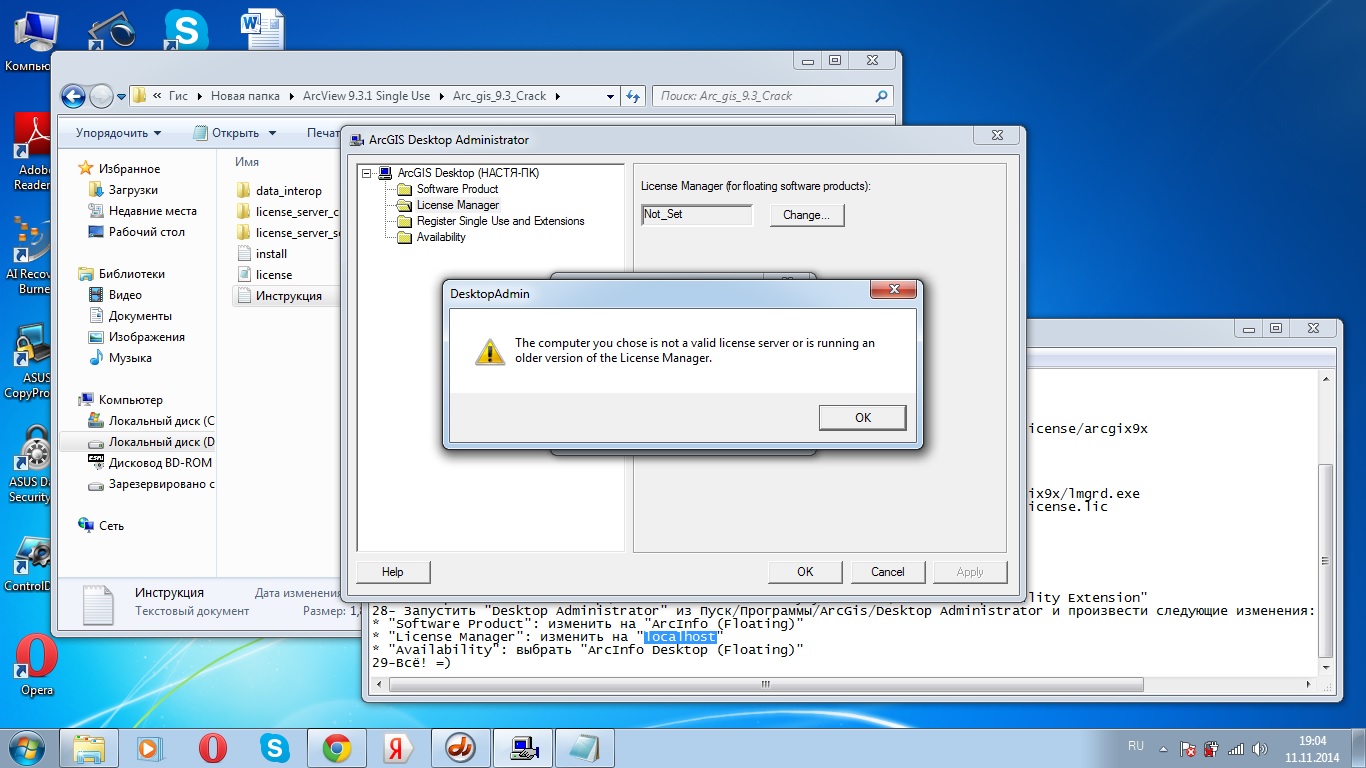Select the data_interop folder
This screenshot has width=1366, height=768.
[x=288, y=191]
